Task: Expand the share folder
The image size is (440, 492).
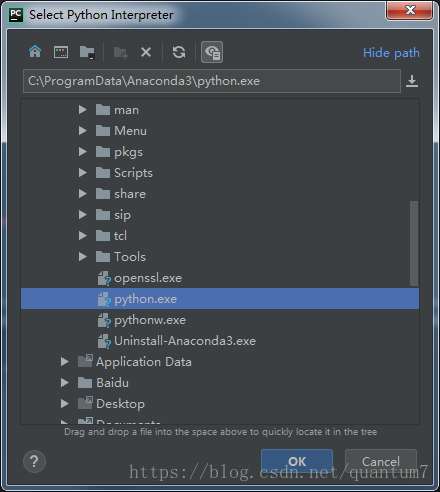Action: click(x=83, y=194)
